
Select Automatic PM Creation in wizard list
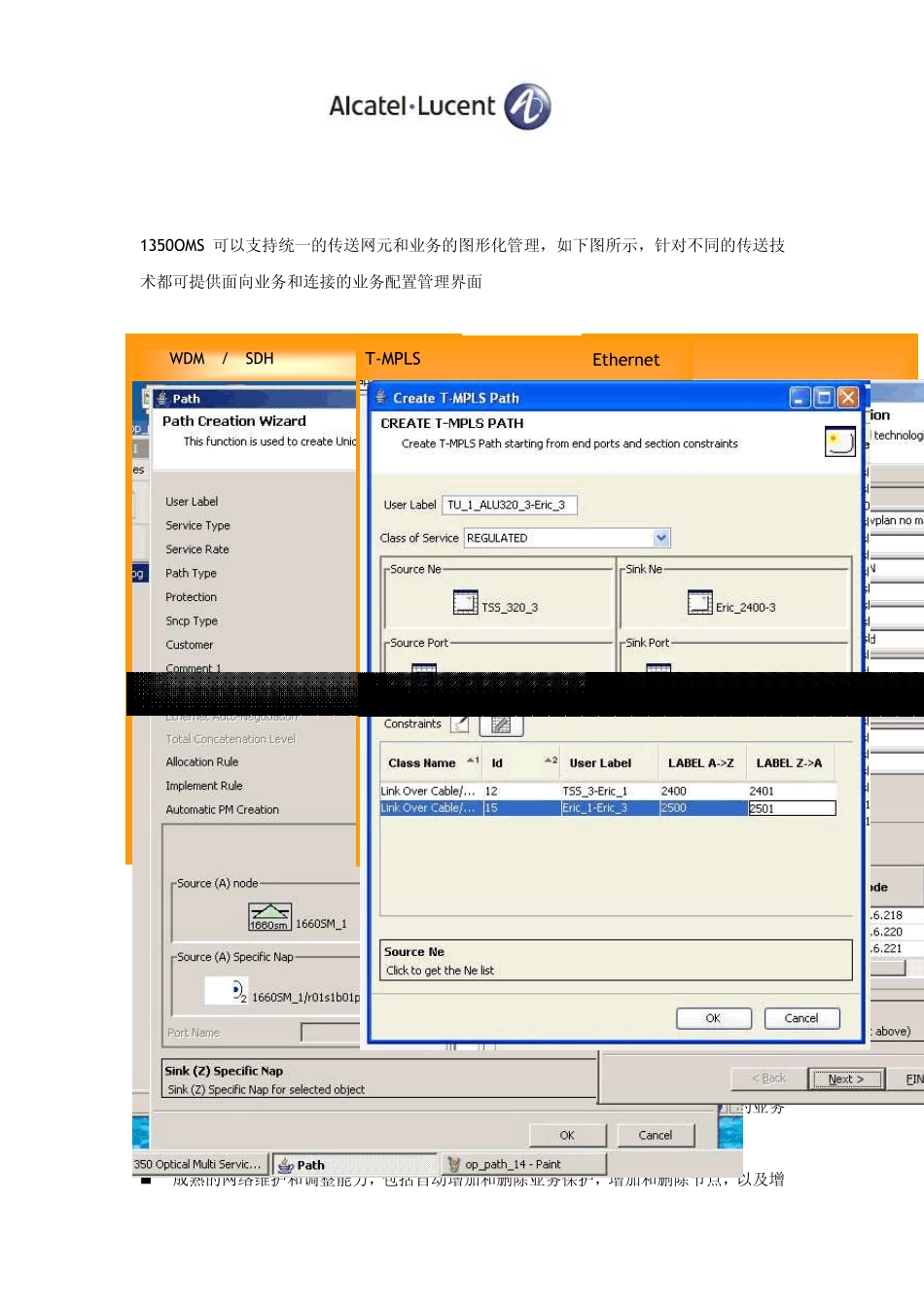click(222, 810)
